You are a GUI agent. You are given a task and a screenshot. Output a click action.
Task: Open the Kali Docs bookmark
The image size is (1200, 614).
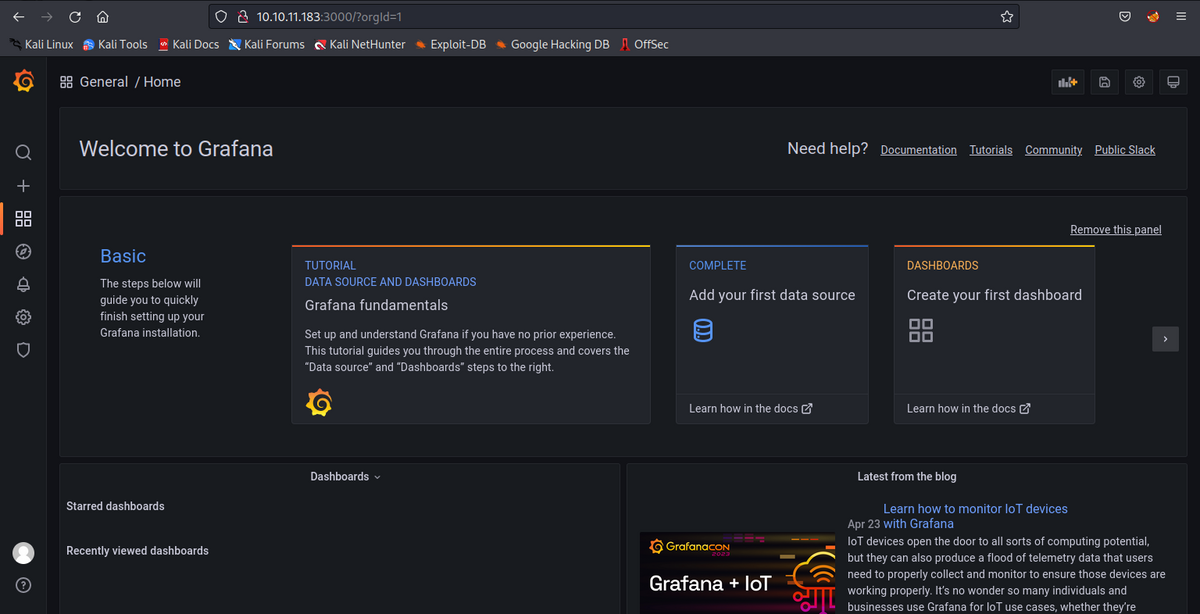click(x=188, y=44)
